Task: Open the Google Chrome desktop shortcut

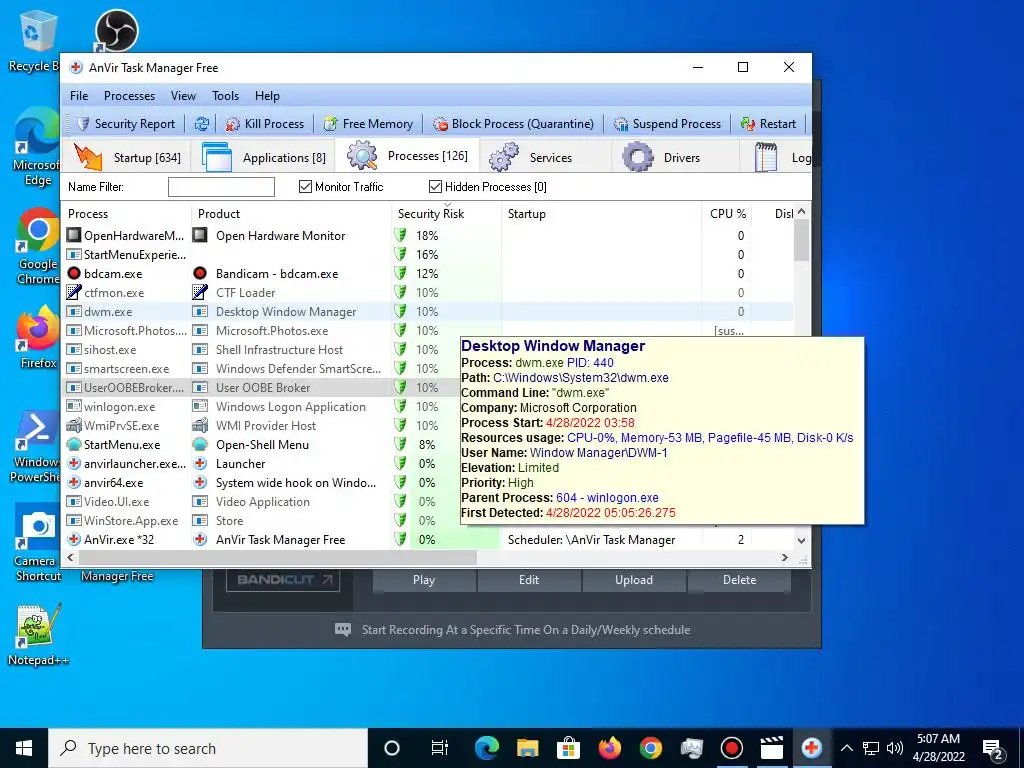Action: point(37,247)
